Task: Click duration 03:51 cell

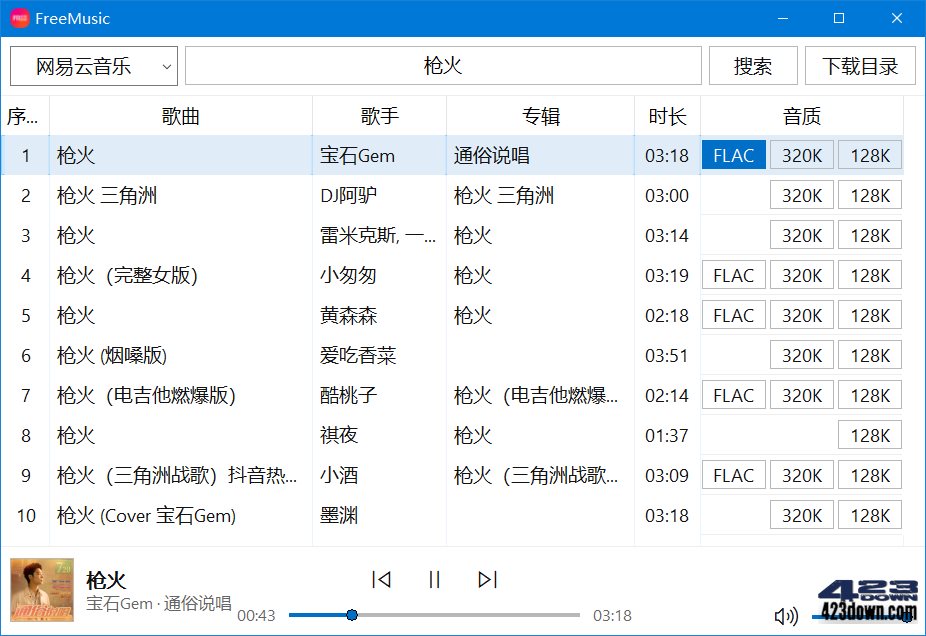Action: (x=667, y=355)
